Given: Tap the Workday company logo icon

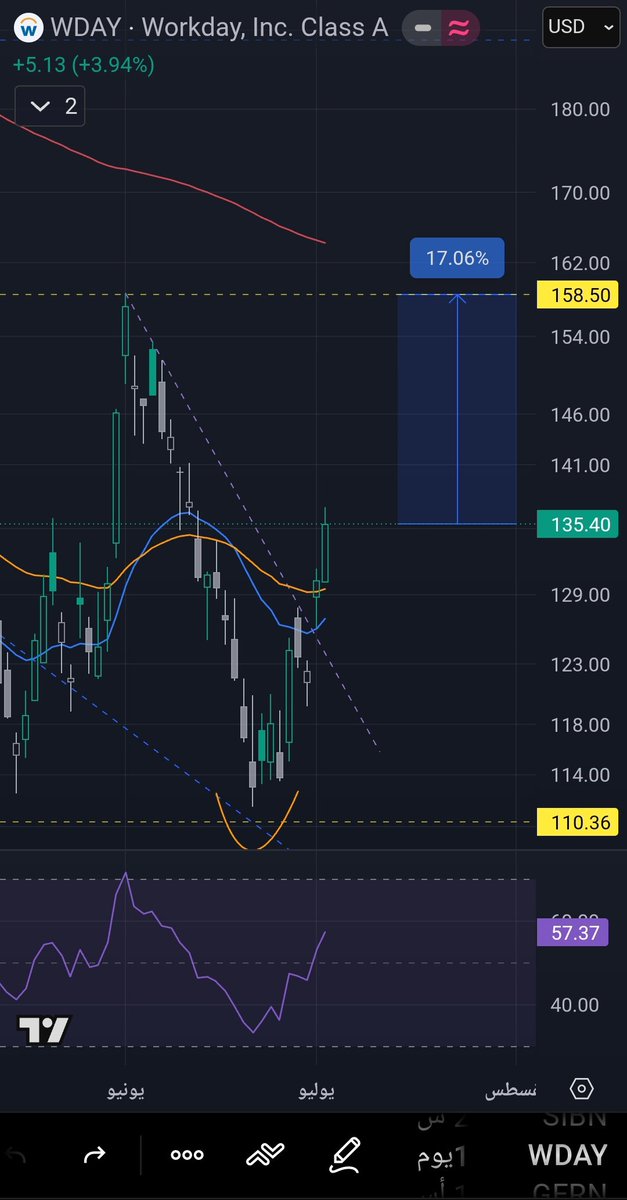Looking at the screenshot, I should point(31,29).
